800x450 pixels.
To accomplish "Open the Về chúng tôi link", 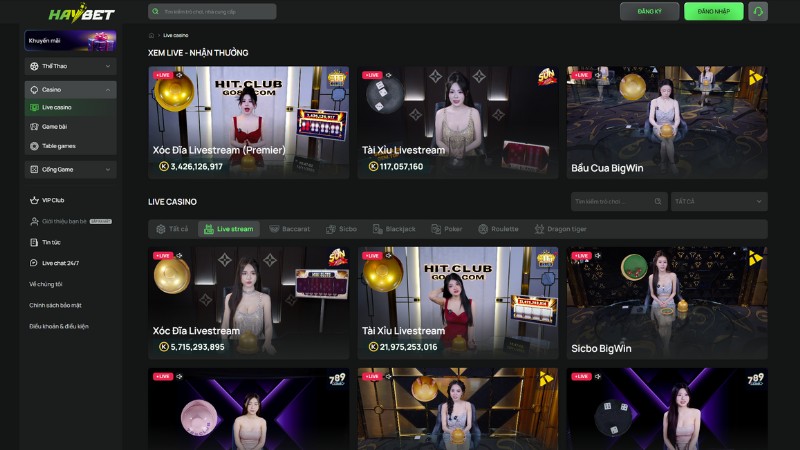I will tap(45, 284).
